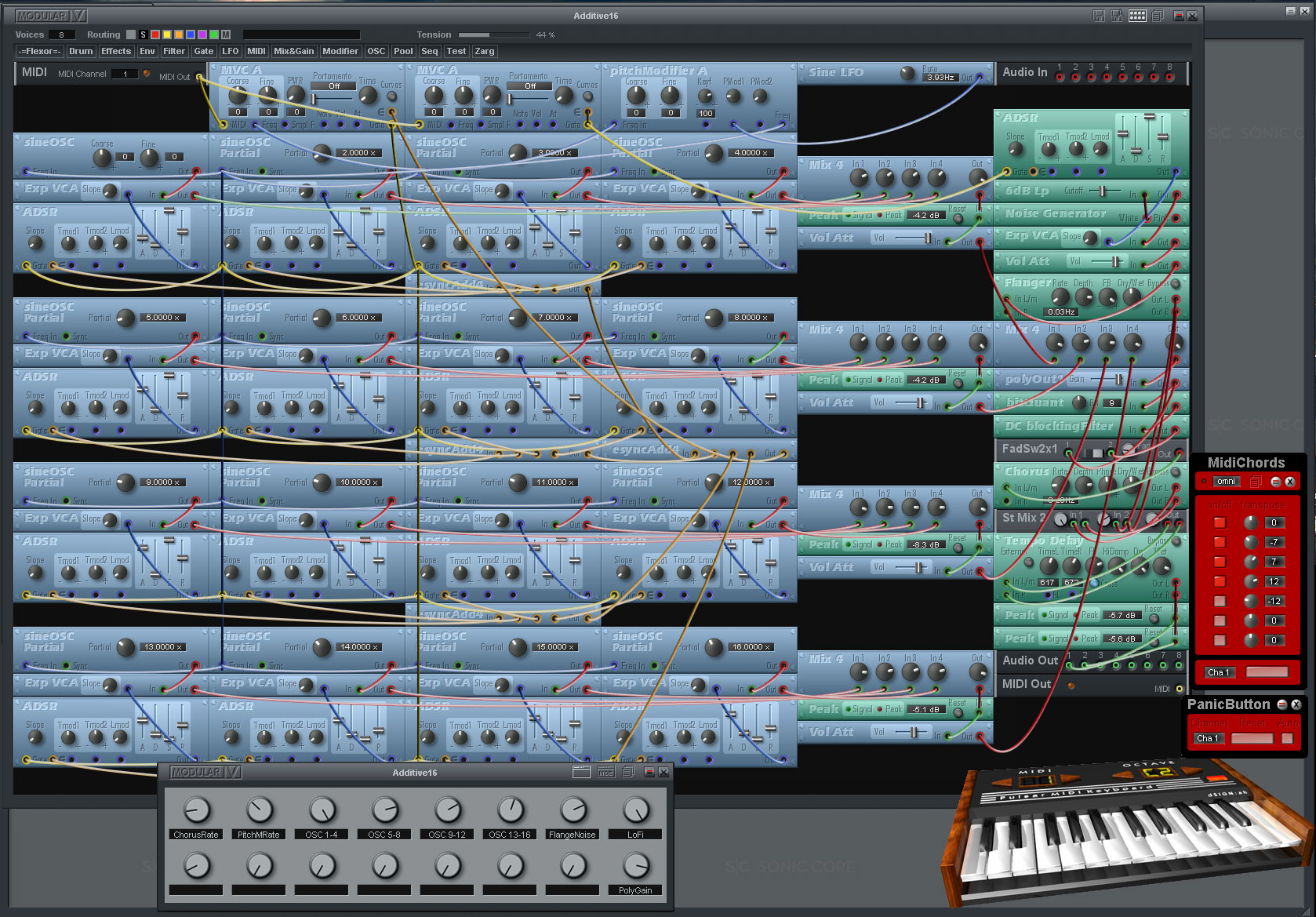Open the omni dropdown in MidiChords
The image size is (1316, 917).
coord(1227,482)
